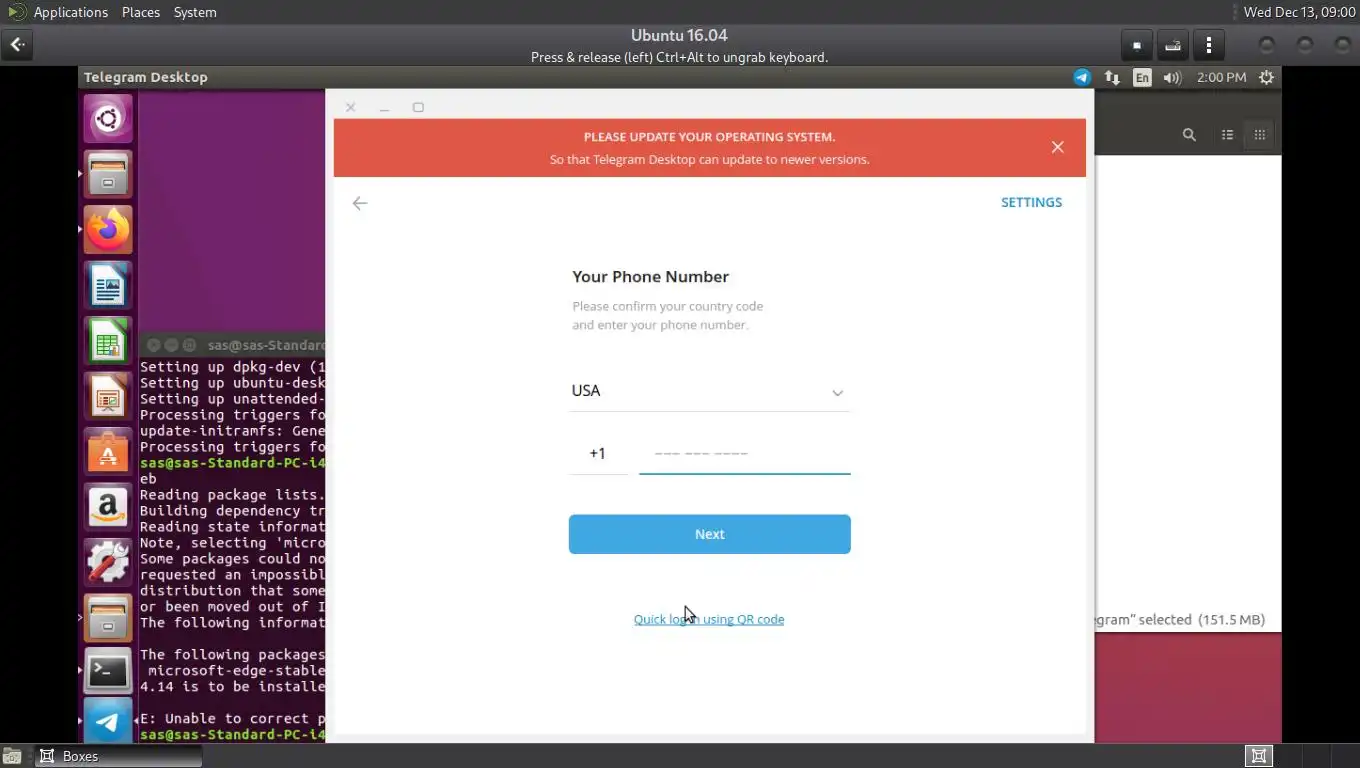The width and height of the screenshot is (1360, 768).
Task: Click the GNOME foot logo icon
Action: click(x=16, y=12)
